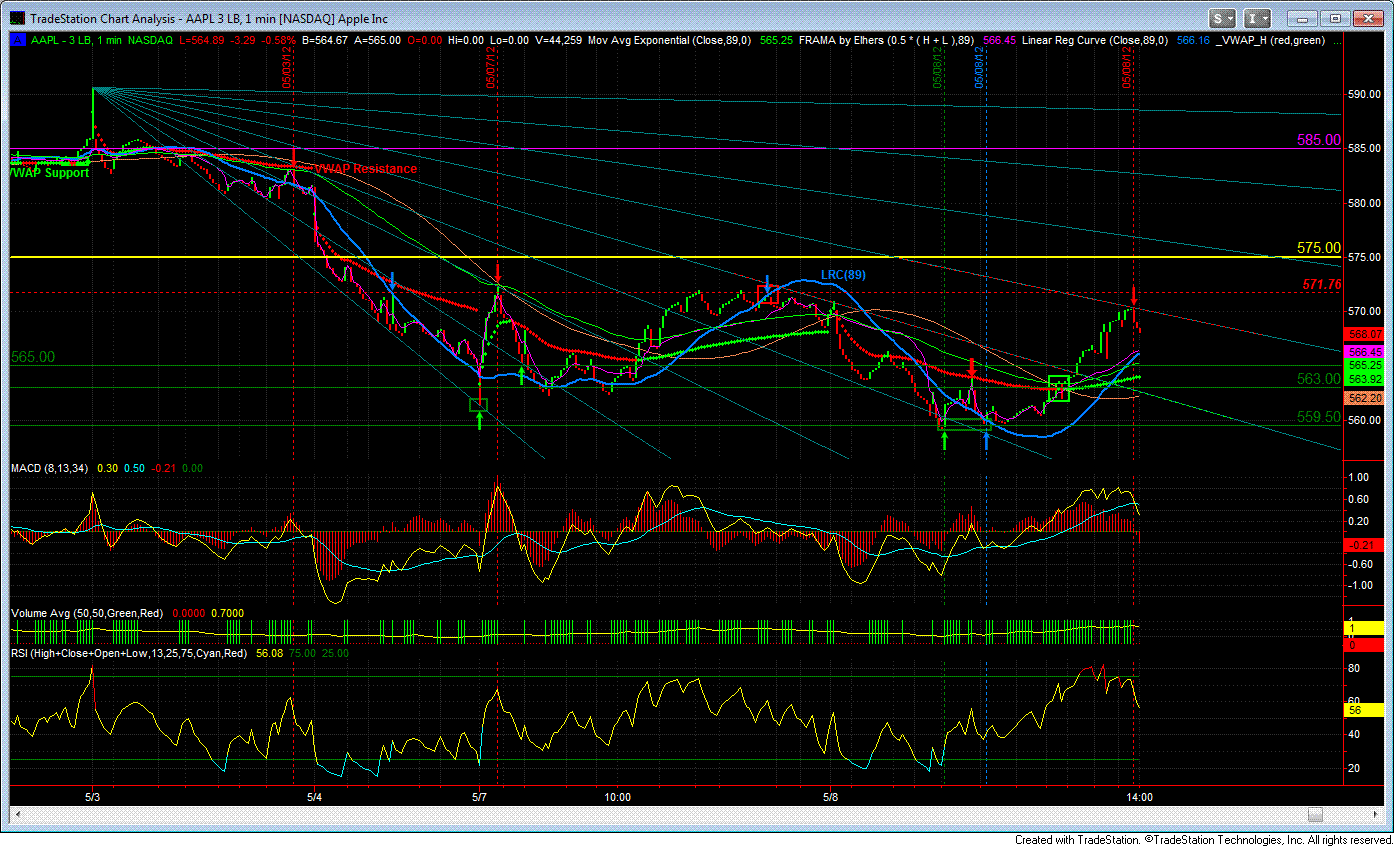Click the 563.00 green level label
Viewport: 1394px width, 846px height.
click(1319, 379)
